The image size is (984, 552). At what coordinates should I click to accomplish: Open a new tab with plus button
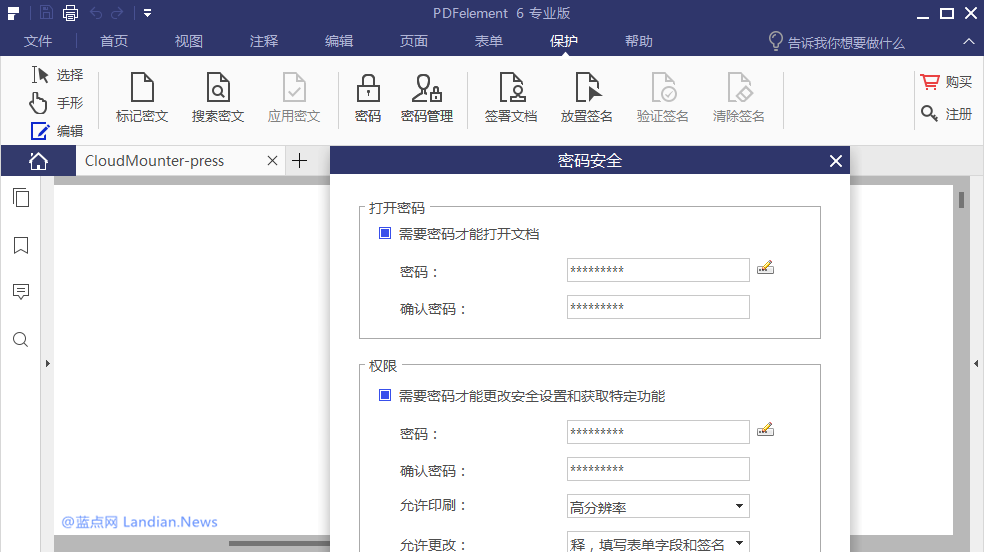[300, 161]
